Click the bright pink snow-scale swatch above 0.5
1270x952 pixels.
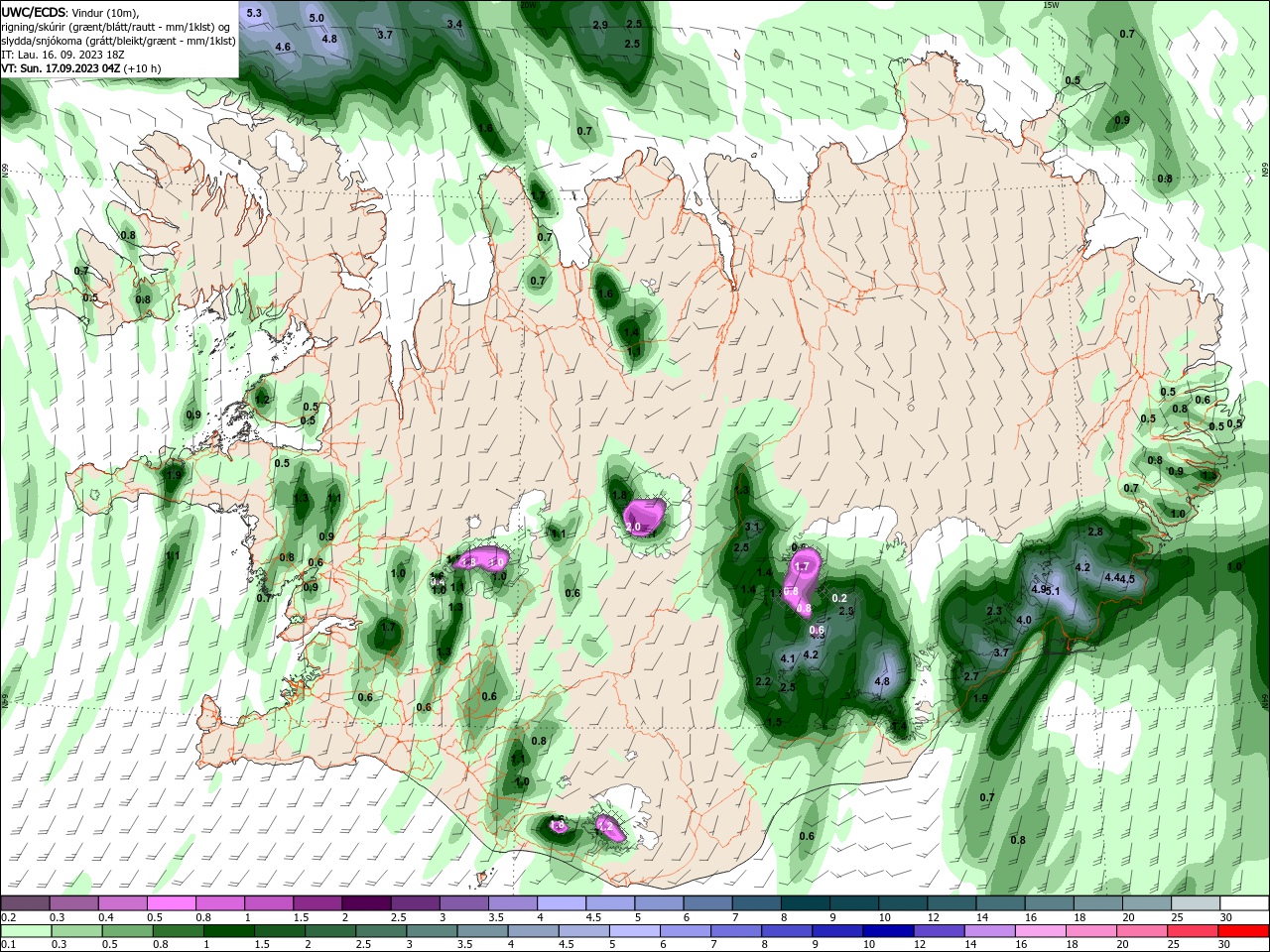(171, 903)
